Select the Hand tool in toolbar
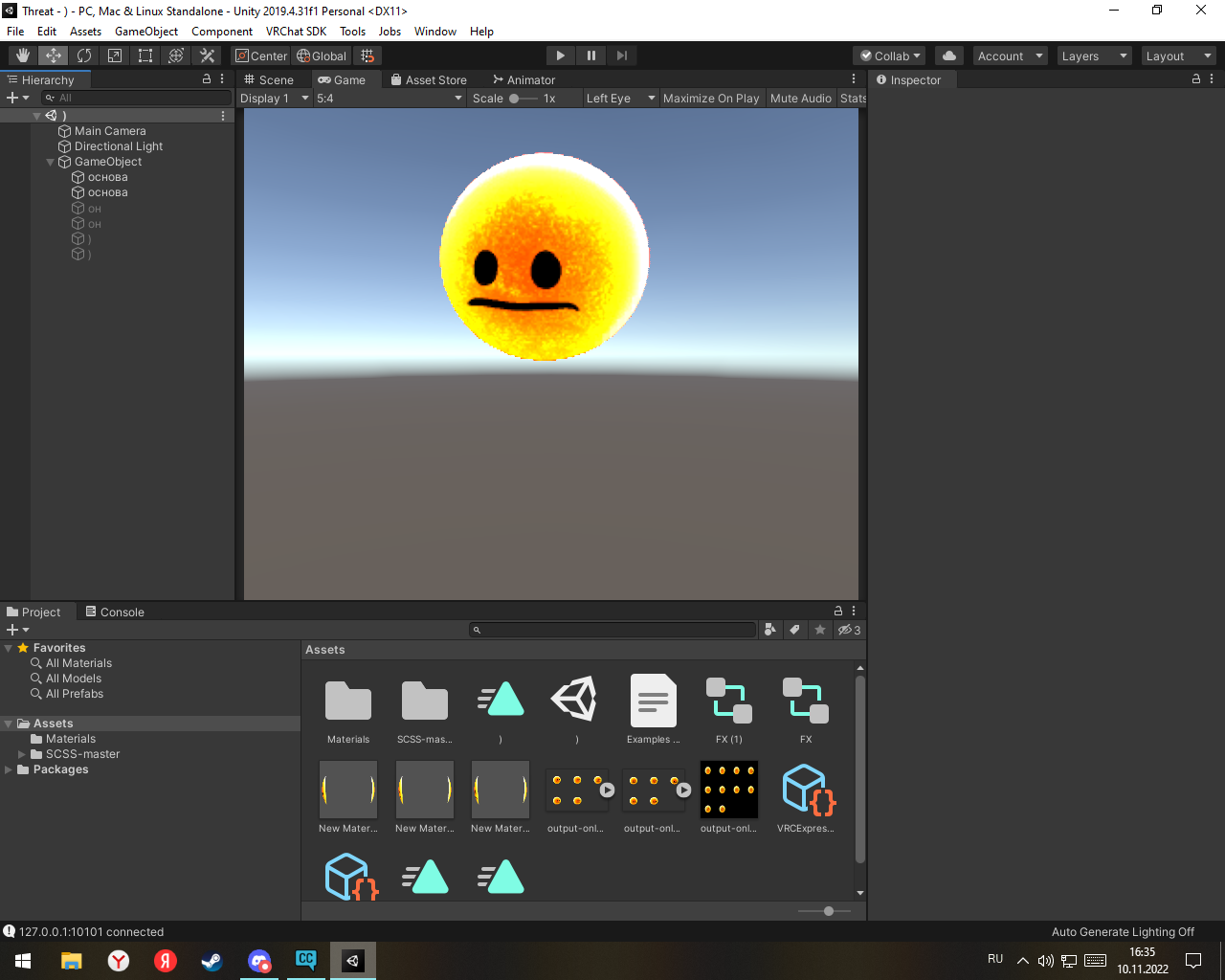 [x=23, y=56]
